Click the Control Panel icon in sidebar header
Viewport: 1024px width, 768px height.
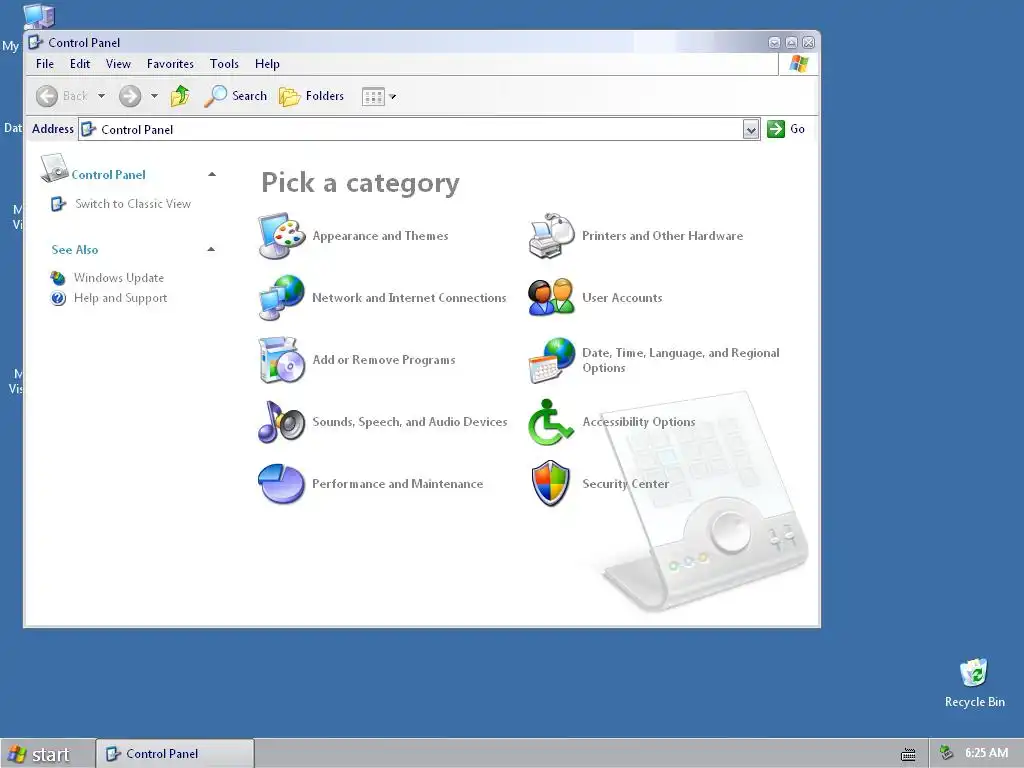[54, 168]
